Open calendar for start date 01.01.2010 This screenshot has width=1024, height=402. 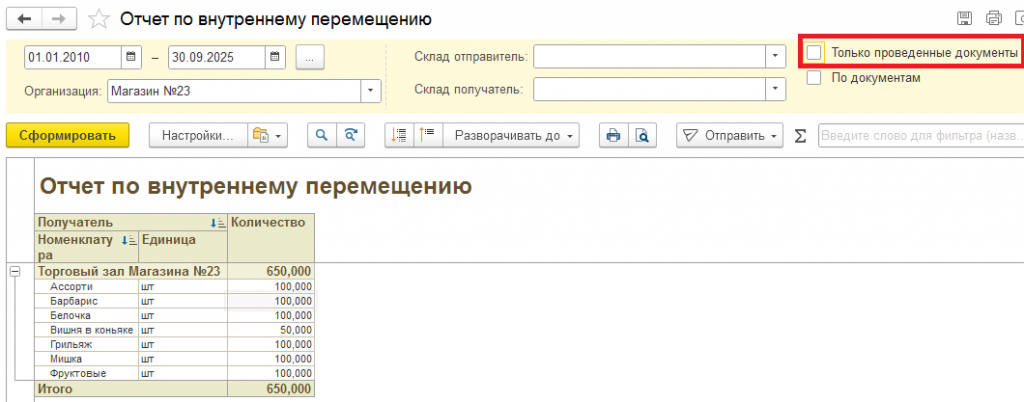coord(131,57)
